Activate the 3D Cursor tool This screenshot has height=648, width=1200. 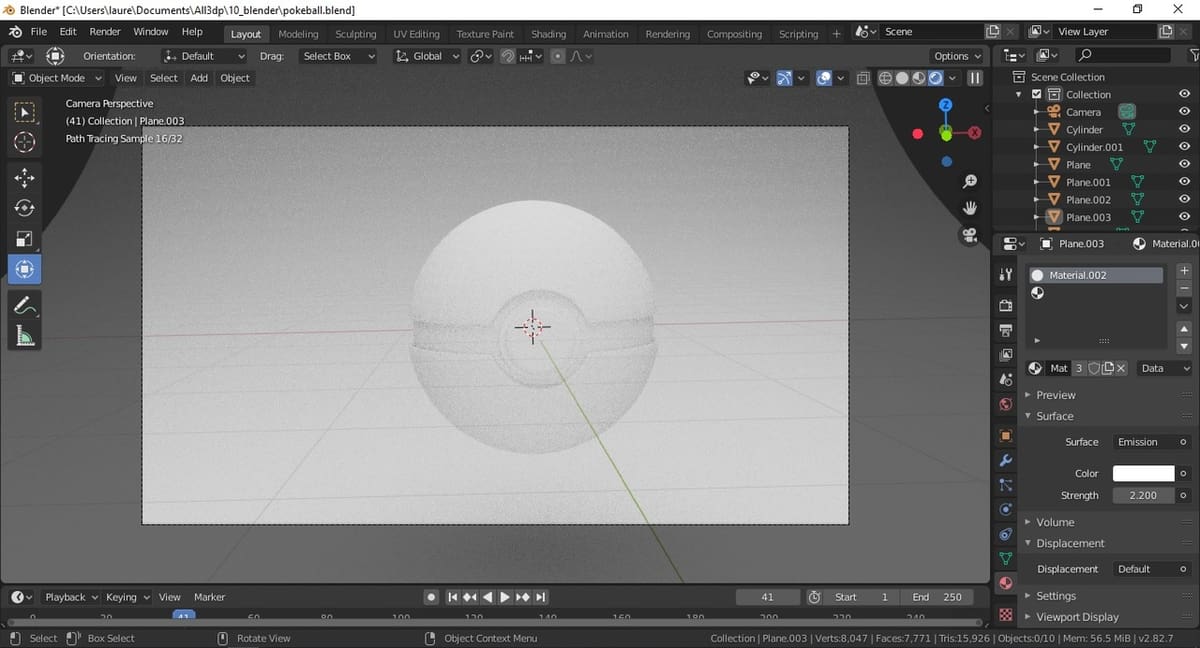25,141
